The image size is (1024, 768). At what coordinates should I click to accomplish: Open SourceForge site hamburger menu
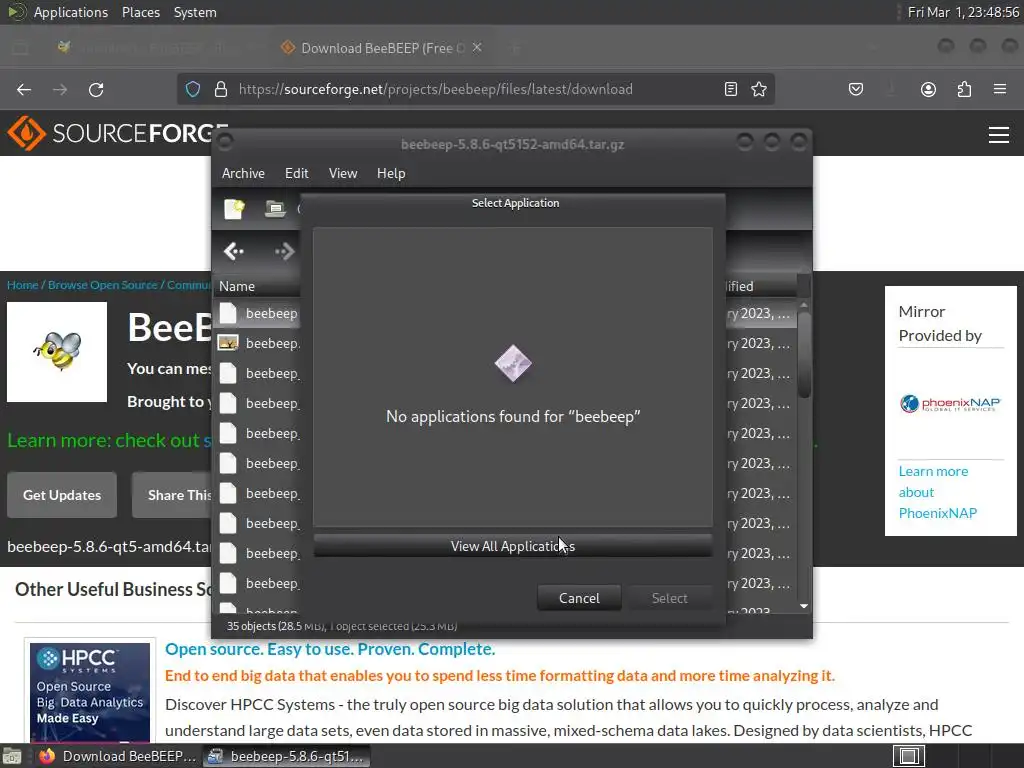(x=999, y=135)
